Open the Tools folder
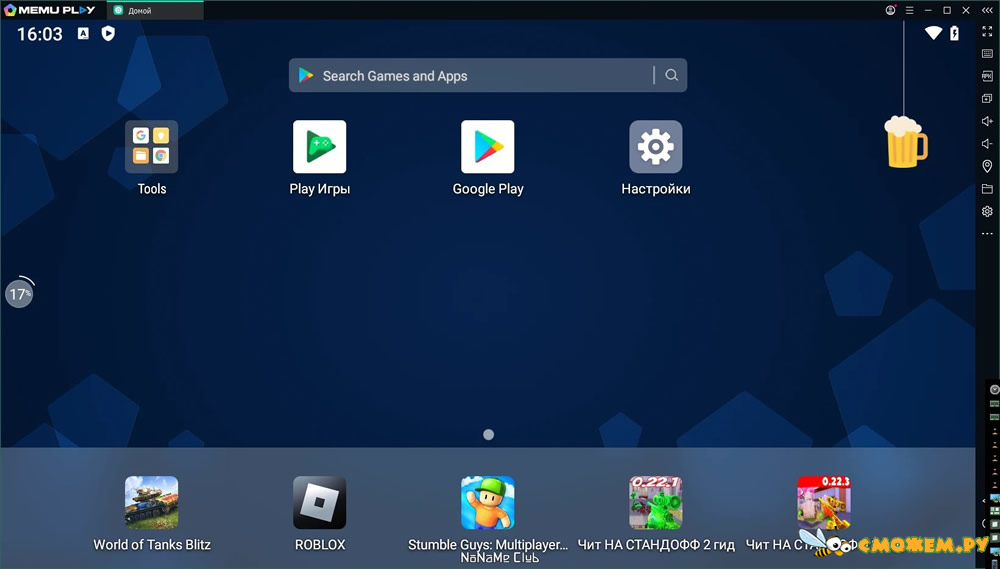Screen dimensions: 1000x569 pyautogui.click(x=151, y=147)
